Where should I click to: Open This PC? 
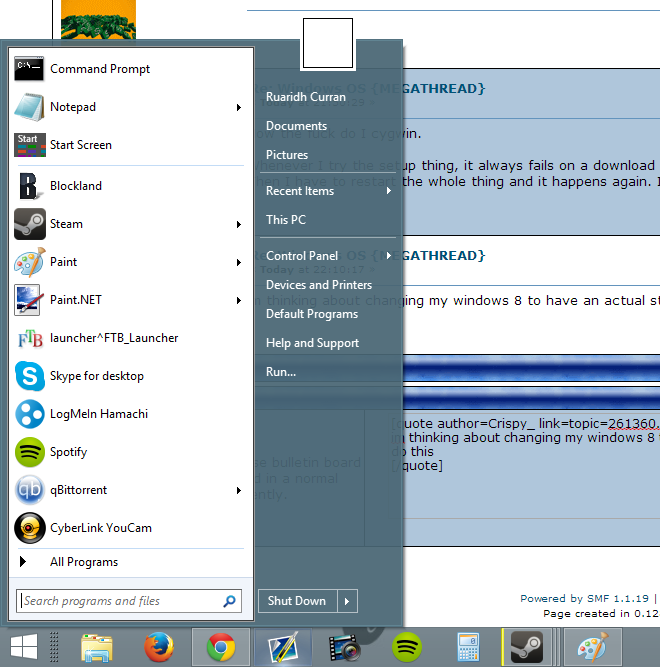click(x=286, y=220)
